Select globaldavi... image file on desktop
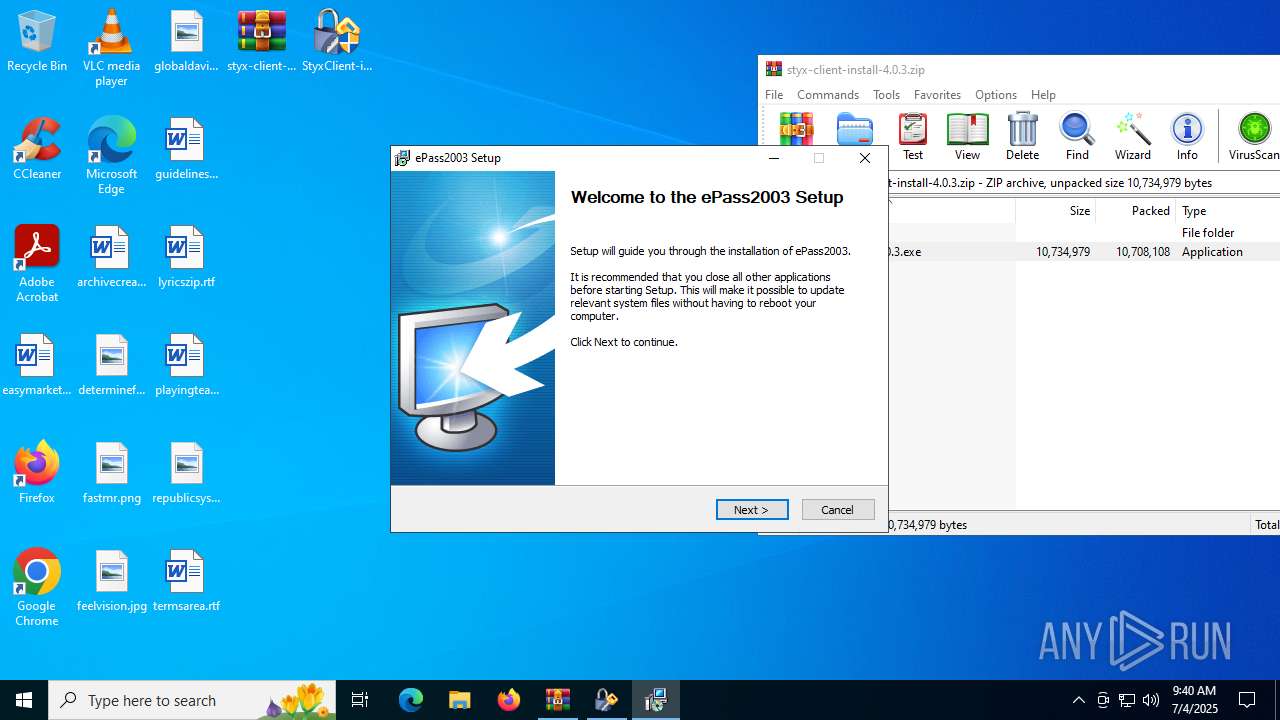The height and width of the screenshot is (720, 1280). pyautogui.click(x=186, y=42)
